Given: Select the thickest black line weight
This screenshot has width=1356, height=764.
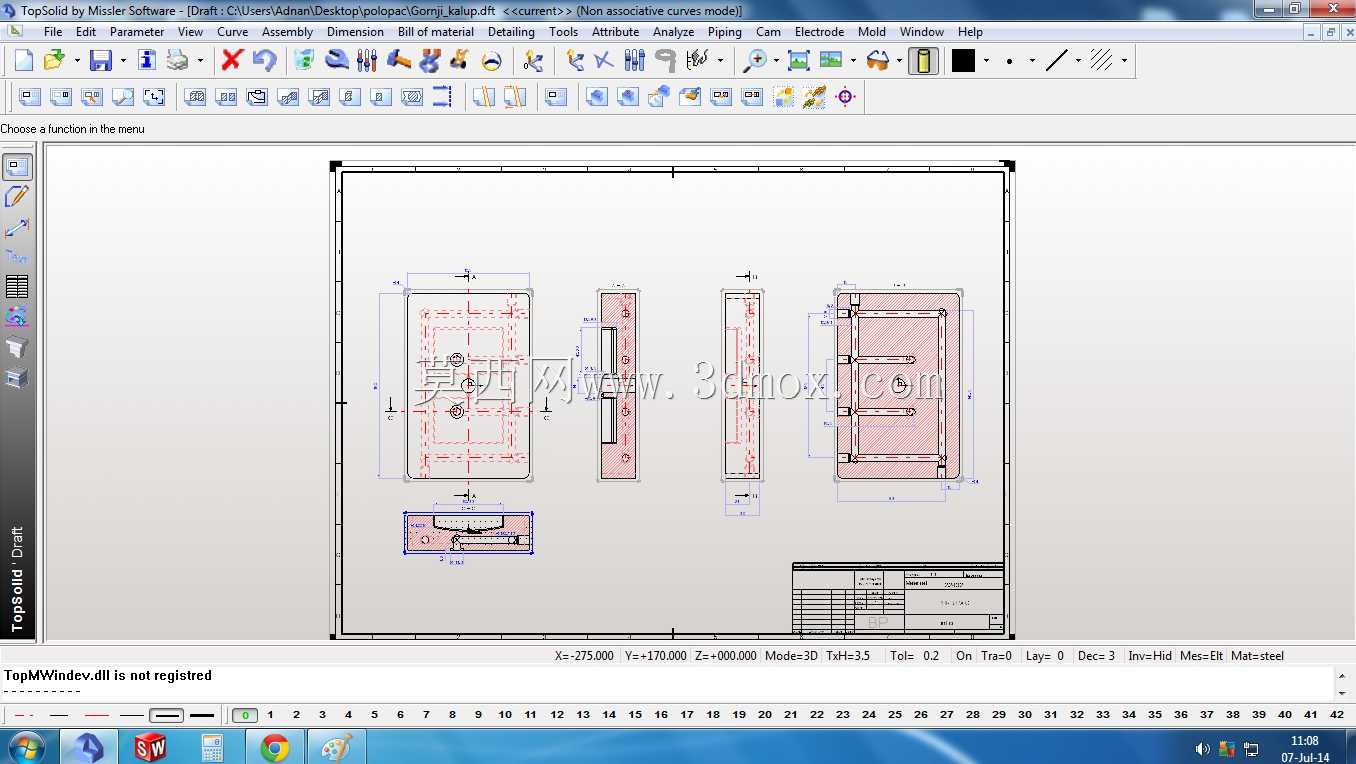Looking at the screenshot, I should (202, 715).
